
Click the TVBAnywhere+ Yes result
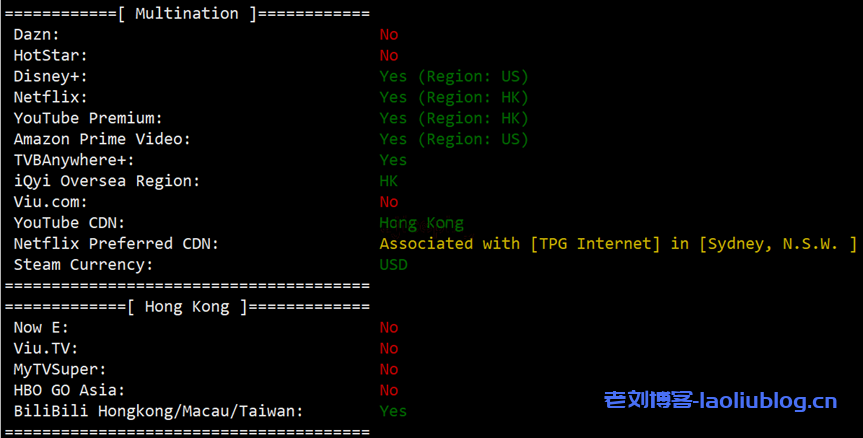point(393,161)
